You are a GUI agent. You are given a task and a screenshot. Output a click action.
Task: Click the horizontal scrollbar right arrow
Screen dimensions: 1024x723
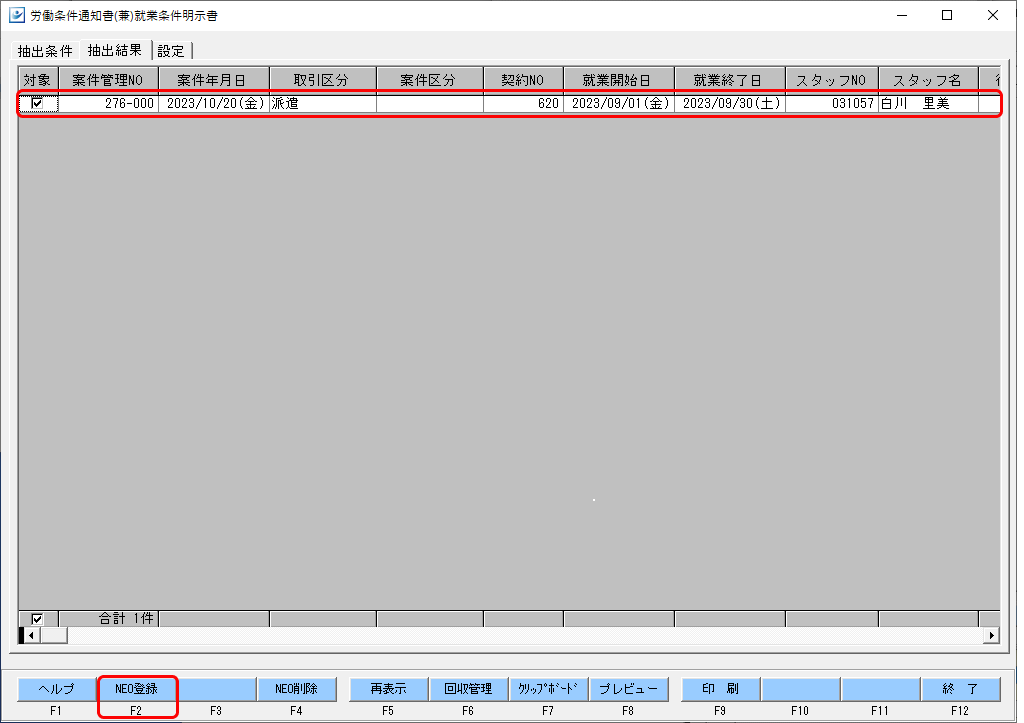(x=992, y=635)
